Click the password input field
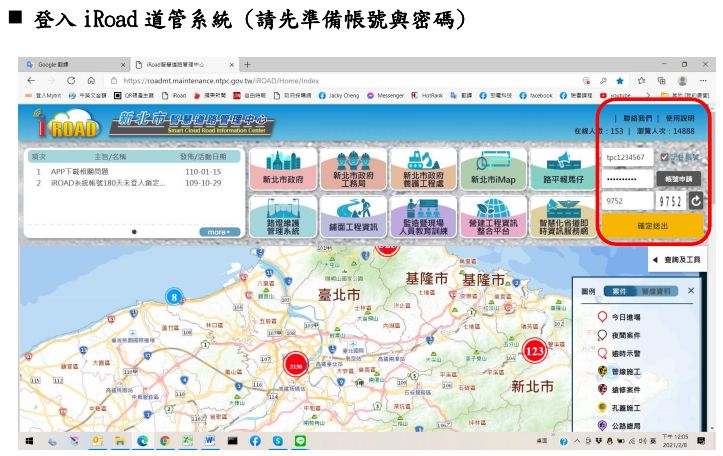 click(x=627, y=179)
